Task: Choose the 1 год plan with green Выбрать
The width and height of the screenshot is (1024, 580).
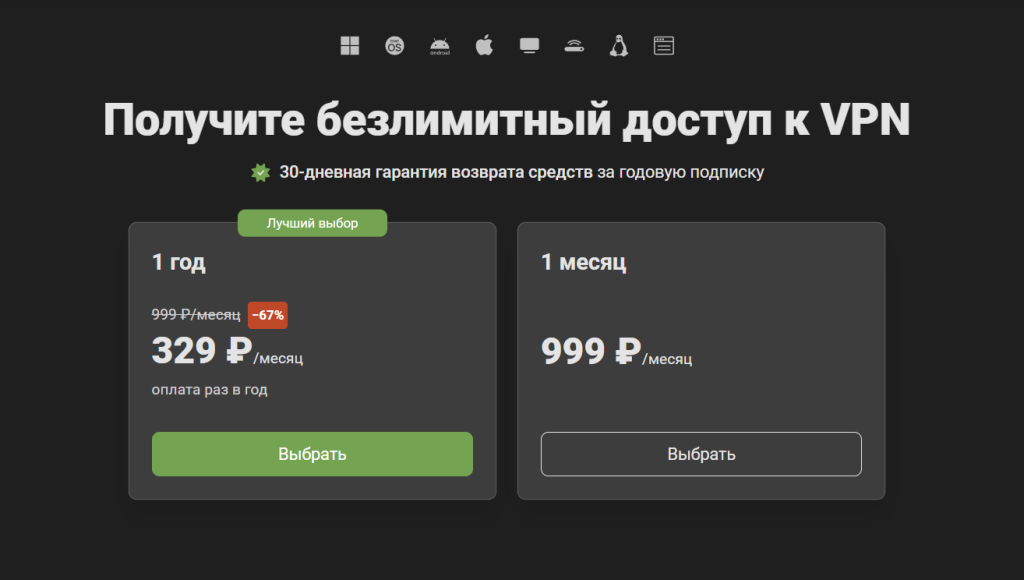Action: pos(312,454)
